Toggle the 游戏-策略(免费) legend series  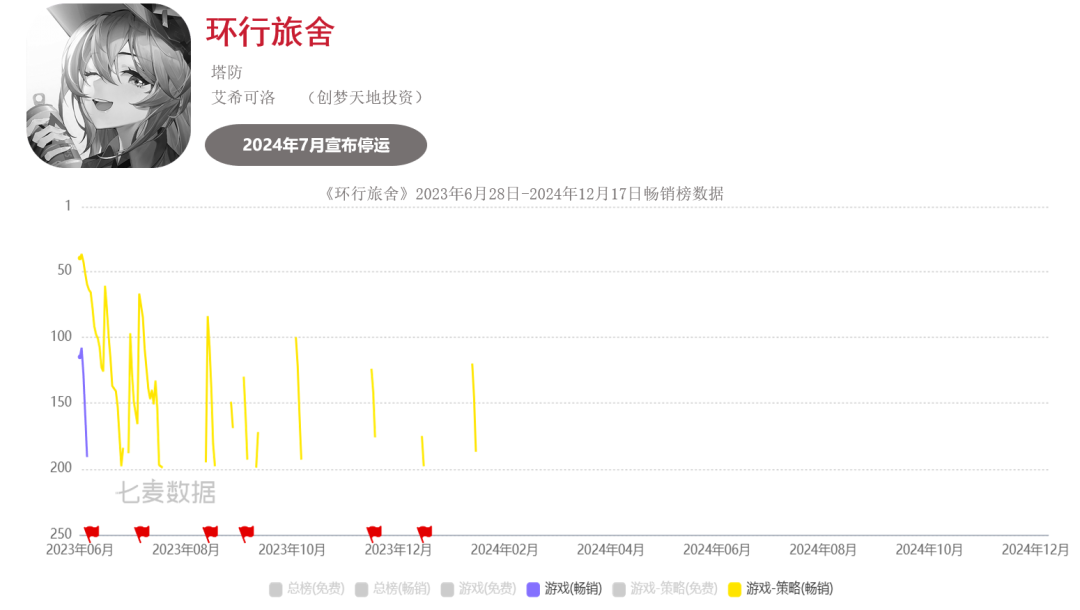coord(665,589)
